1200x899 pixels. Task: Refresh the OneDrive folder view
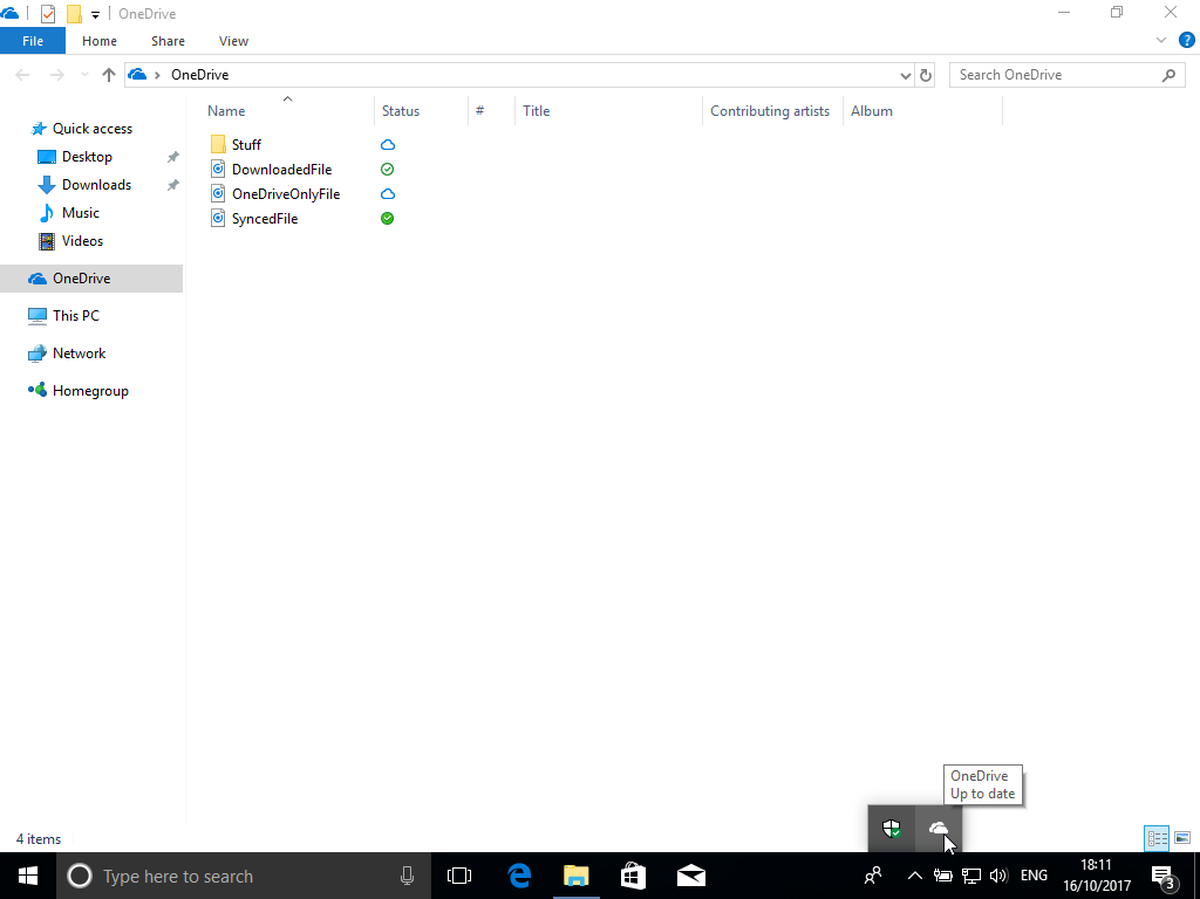923,75
